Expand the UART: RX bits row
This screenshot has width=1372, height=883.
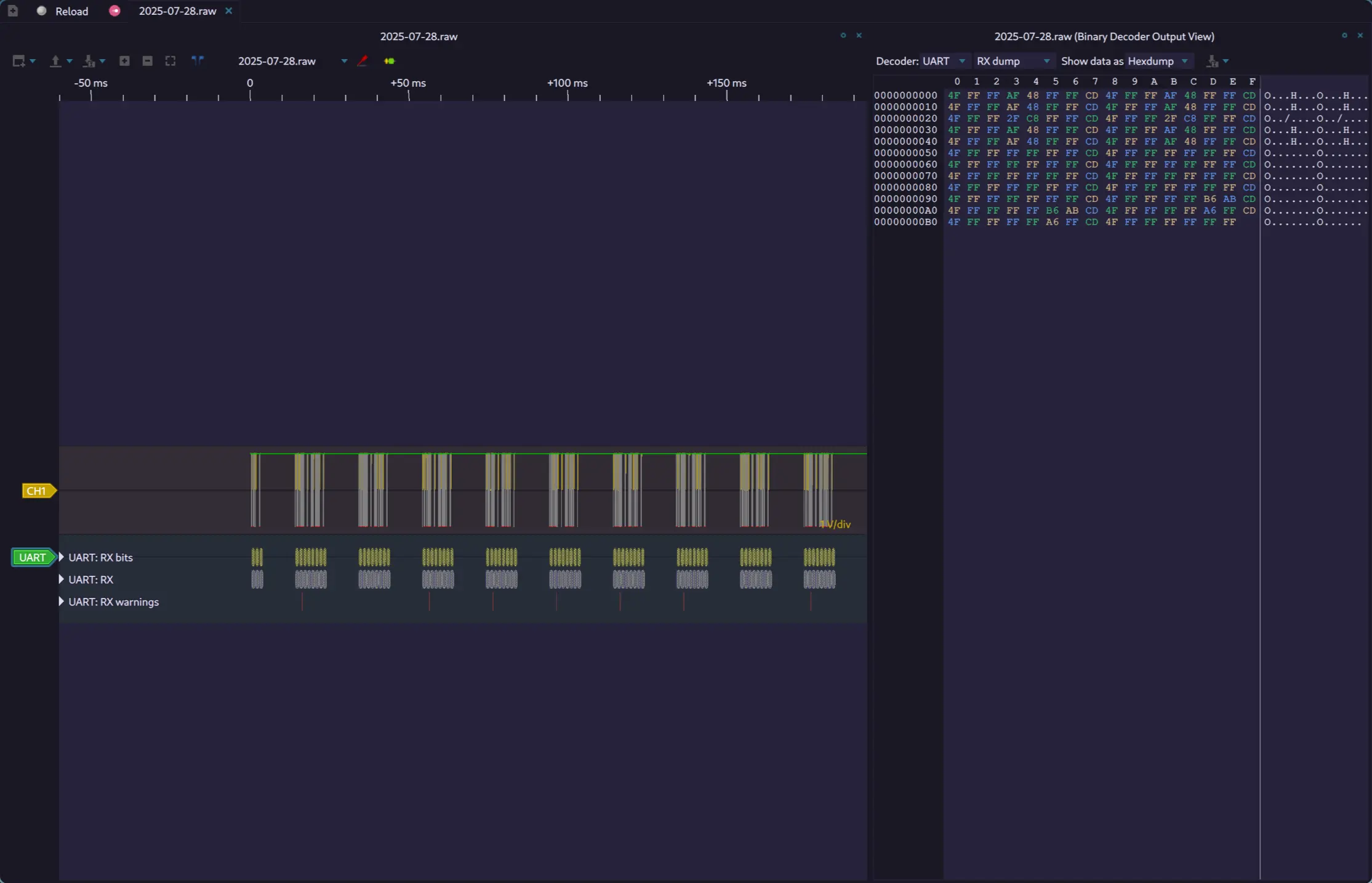[x=61, y=557]
